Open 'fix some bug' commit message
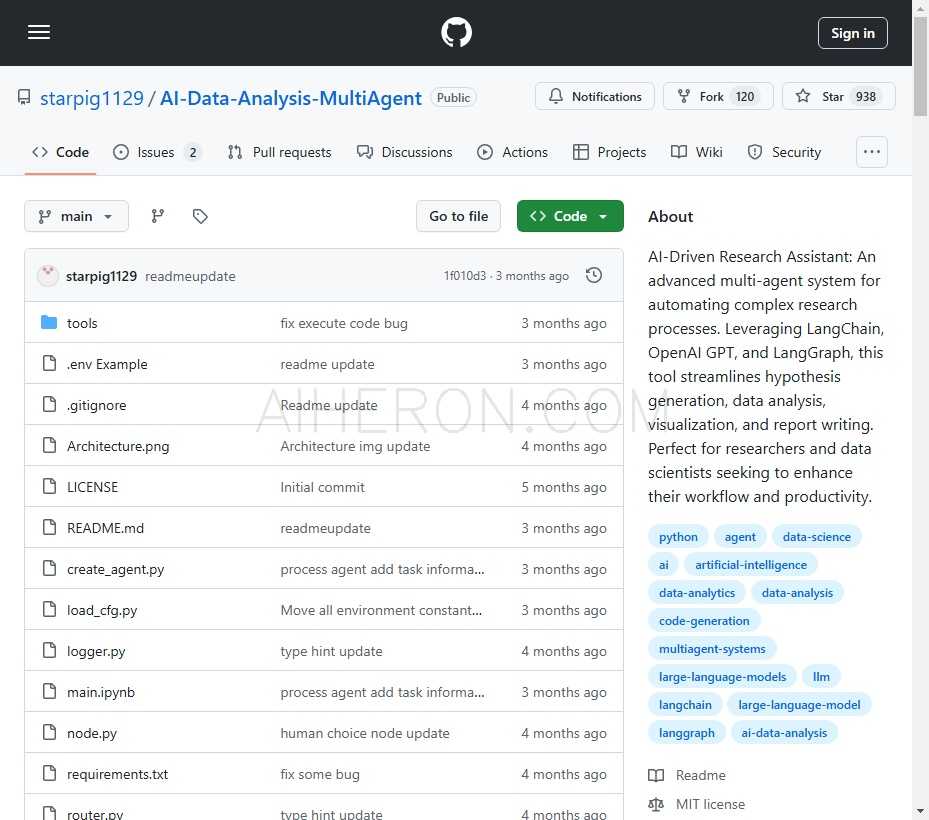 tap(319, 774)
